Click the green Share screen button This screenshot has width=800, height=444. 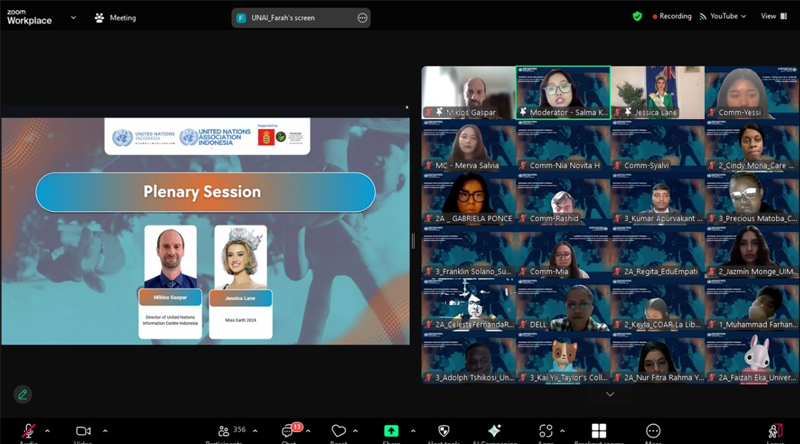pyautogui.click(x=391, y=431)
